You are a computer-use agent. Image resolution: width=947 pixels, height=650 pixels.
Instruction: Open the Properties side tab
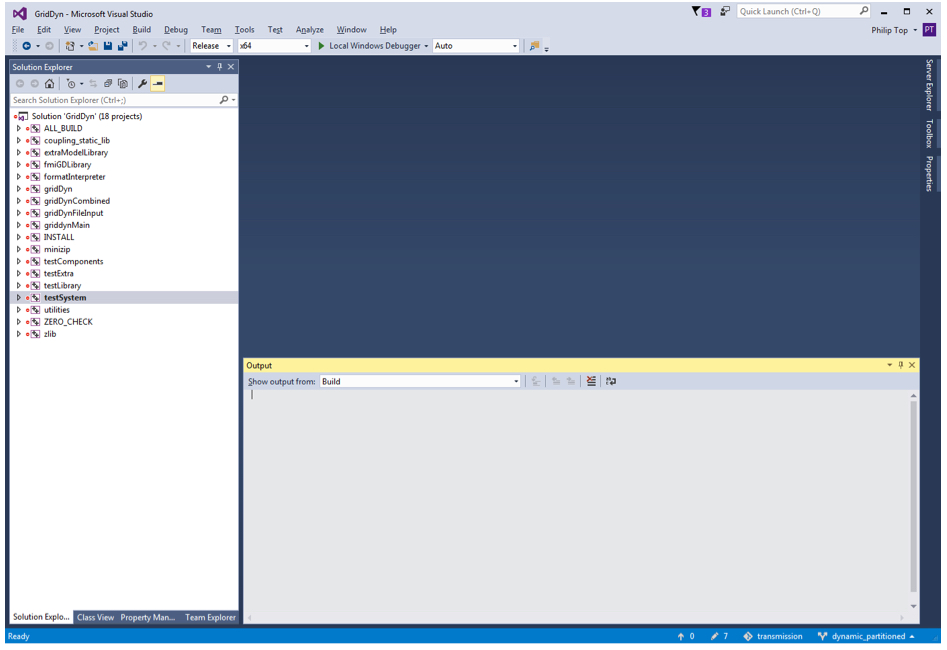tap(929, 174)
